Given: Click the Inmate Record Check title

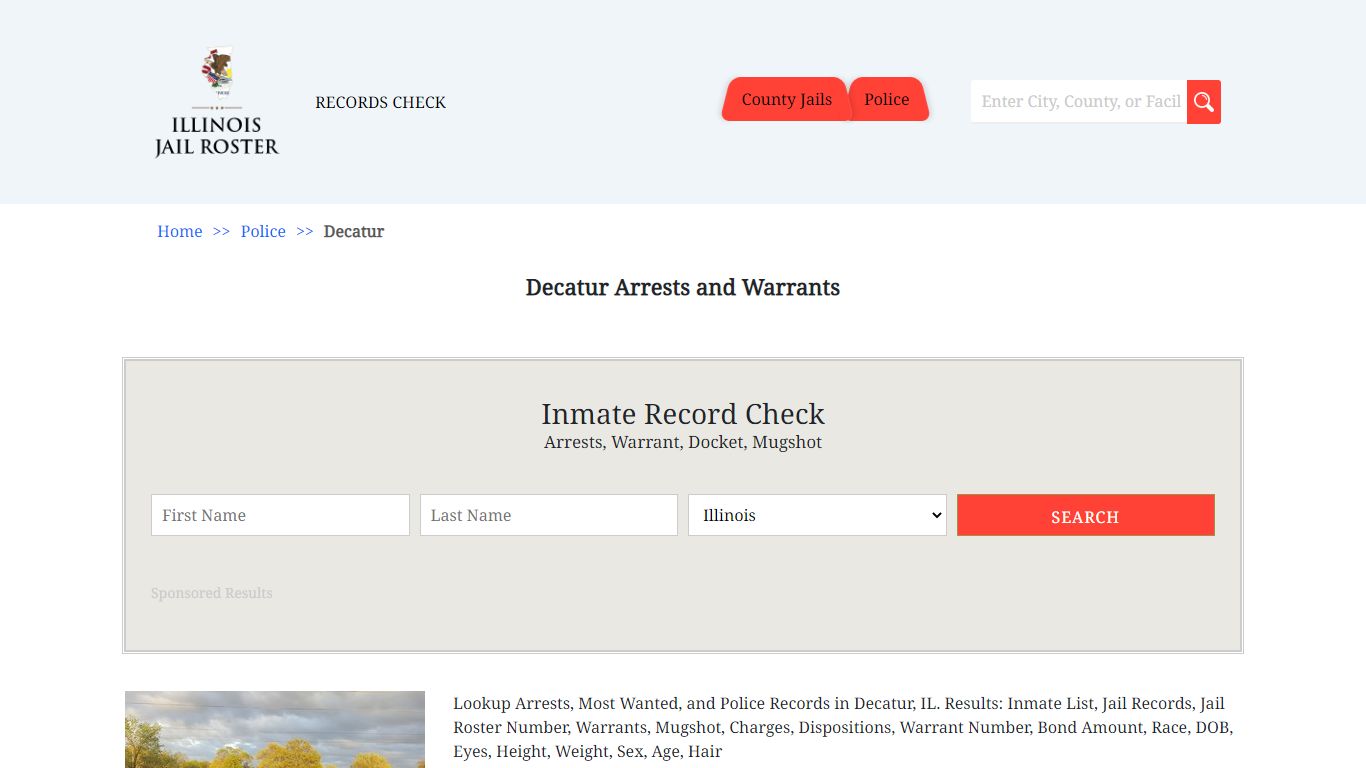Looking at the screenshot, I should (683, 414).
